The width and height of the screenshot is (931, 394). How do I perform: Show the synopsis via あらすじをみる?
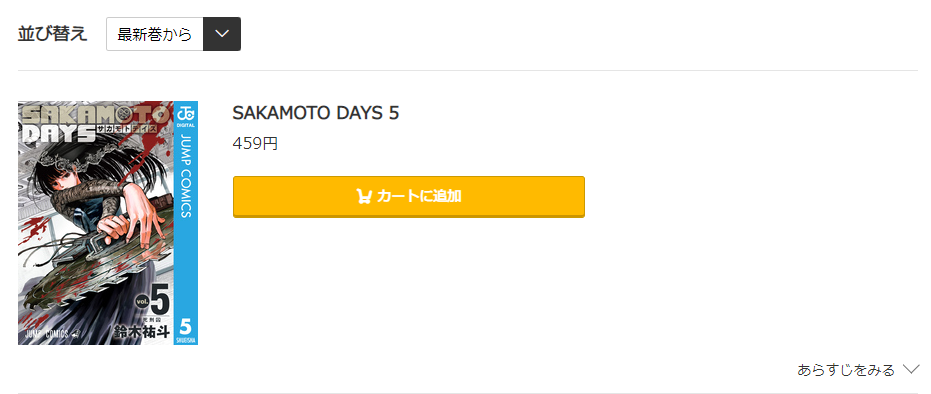tap(846, 370)
